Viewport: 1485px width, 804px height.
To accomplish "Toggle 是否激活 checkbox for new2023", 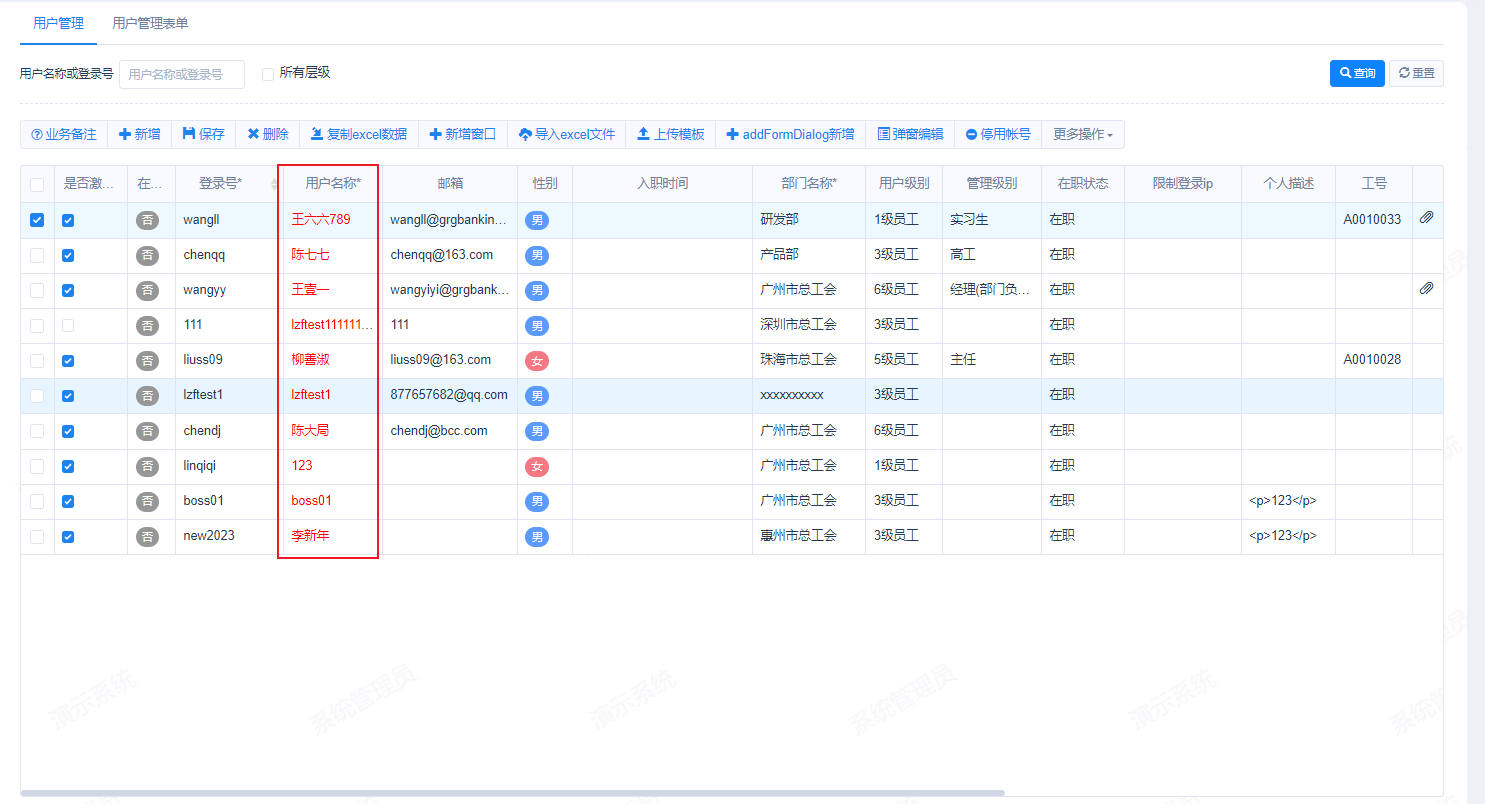I will 68,536.
